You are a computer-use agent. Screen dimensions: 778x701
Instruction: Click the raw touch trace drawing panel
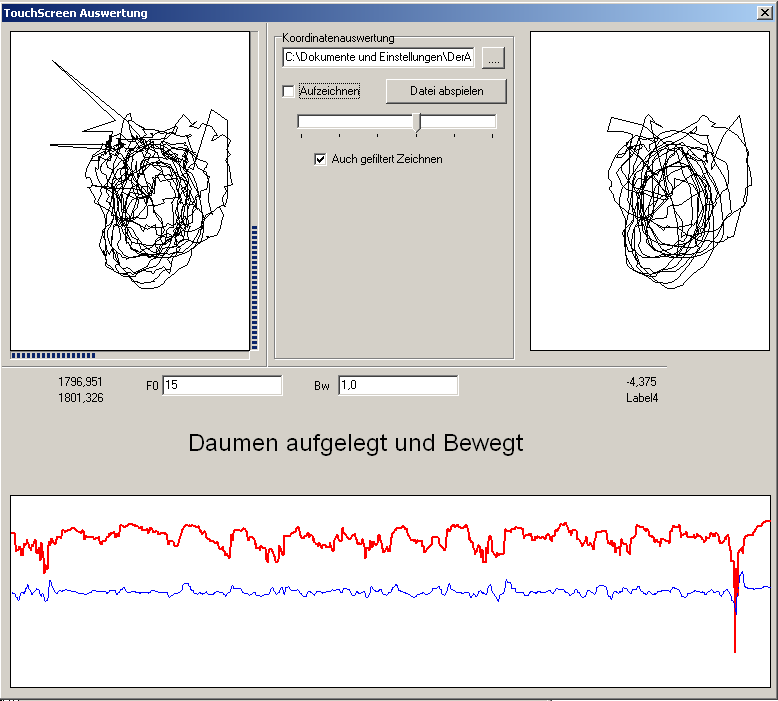pos(130,191)
